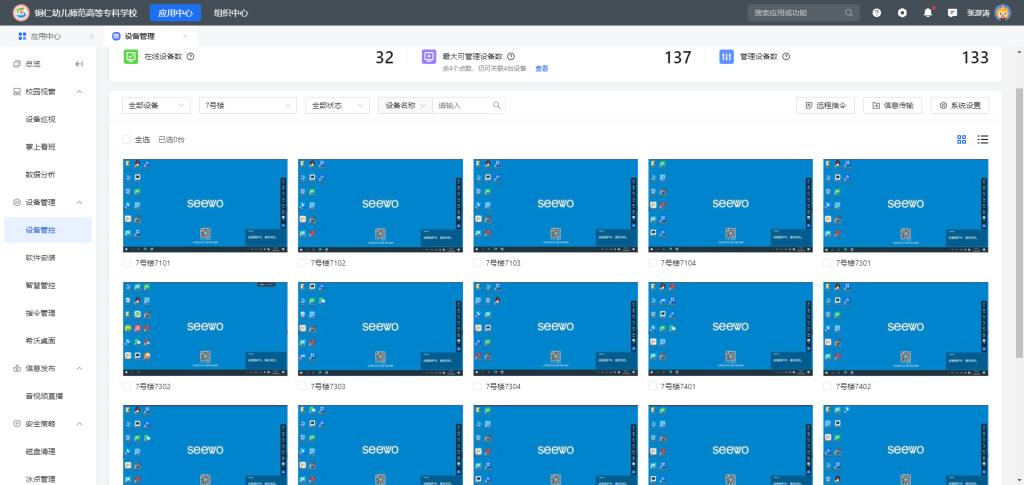Click help icon beside 管理设备数
This screenshot has width=1024, height=485.
pyautogui.click(x=786, y=56)
